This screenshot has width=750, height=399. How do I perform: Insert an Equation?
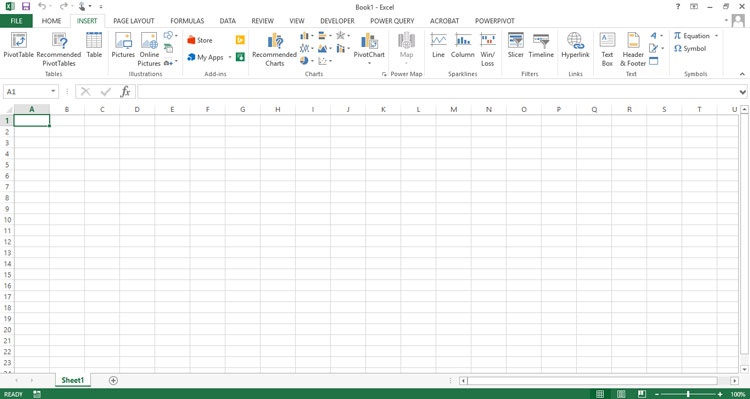pyautogui.click(x=692, y=36)
